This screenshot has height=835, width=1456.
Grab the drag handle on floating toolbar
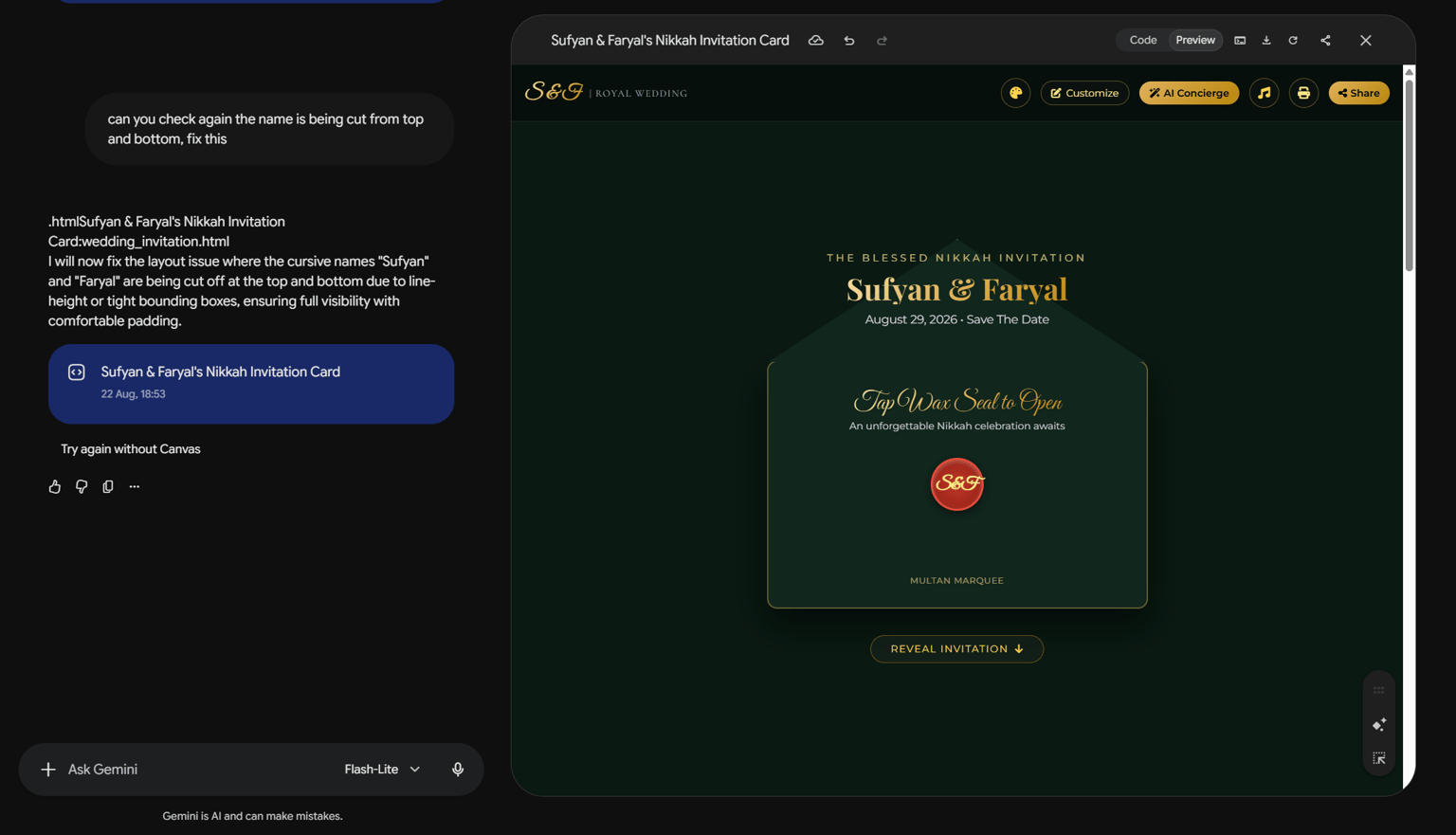tap(1379, 690)
